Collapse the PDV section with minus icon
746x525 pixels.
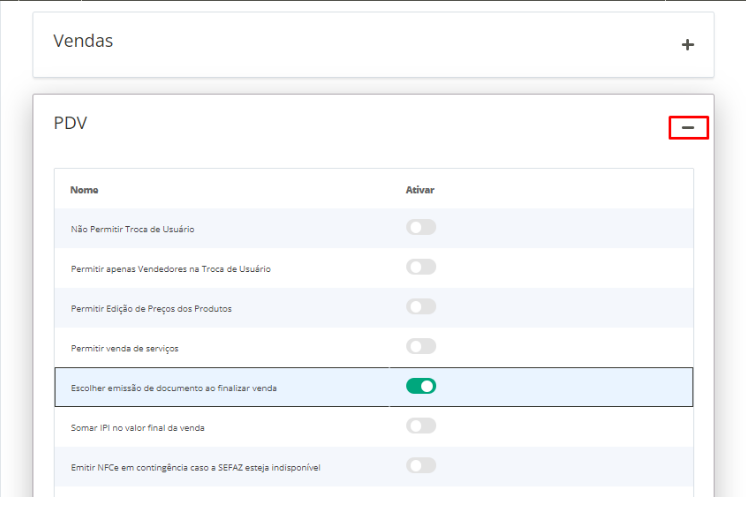coord(688,128)
